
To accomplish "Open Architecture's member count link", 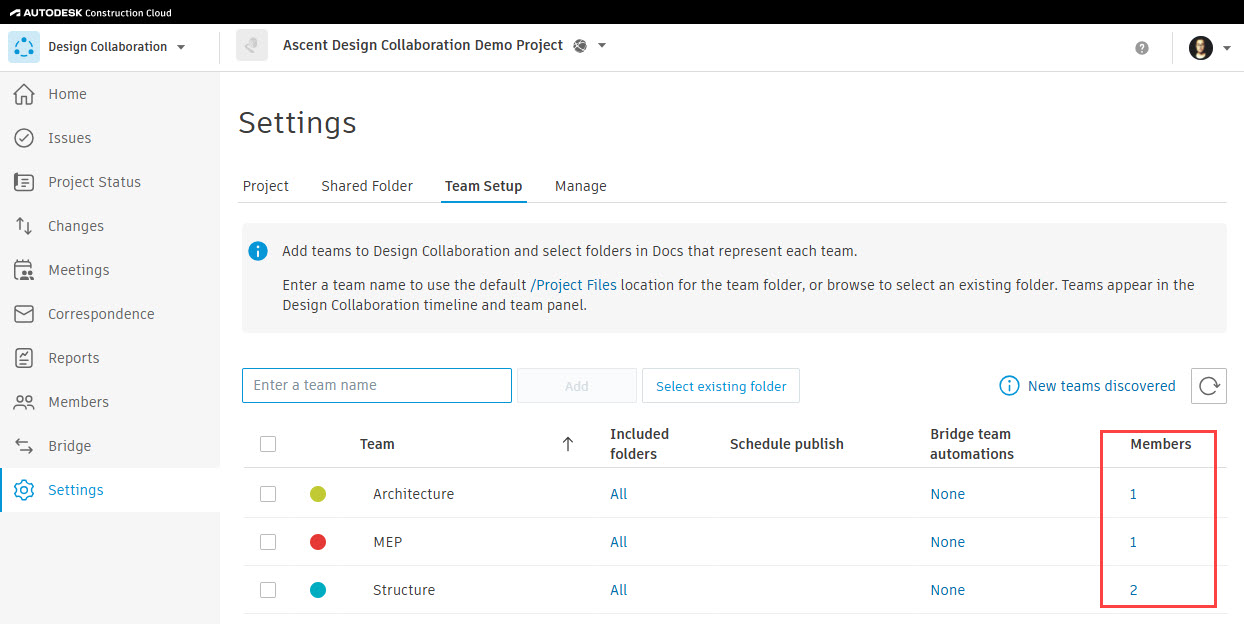I will [x=1133, y=494].
